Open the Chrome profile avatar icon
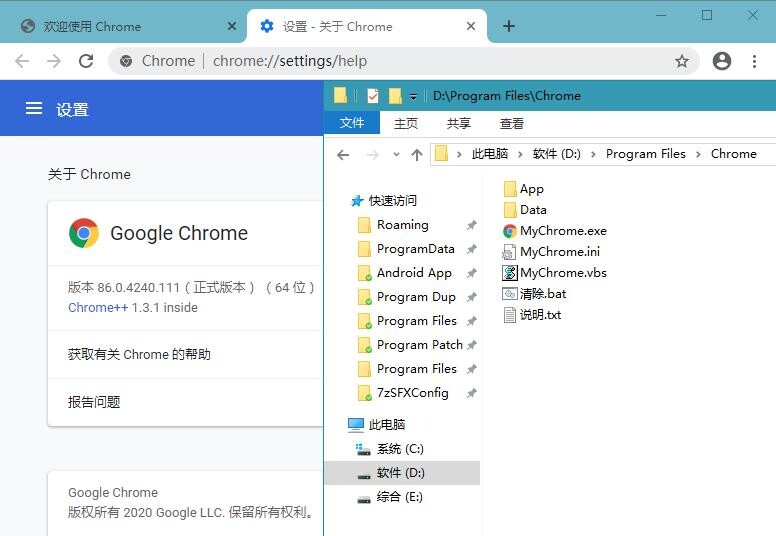 point(722,61)
